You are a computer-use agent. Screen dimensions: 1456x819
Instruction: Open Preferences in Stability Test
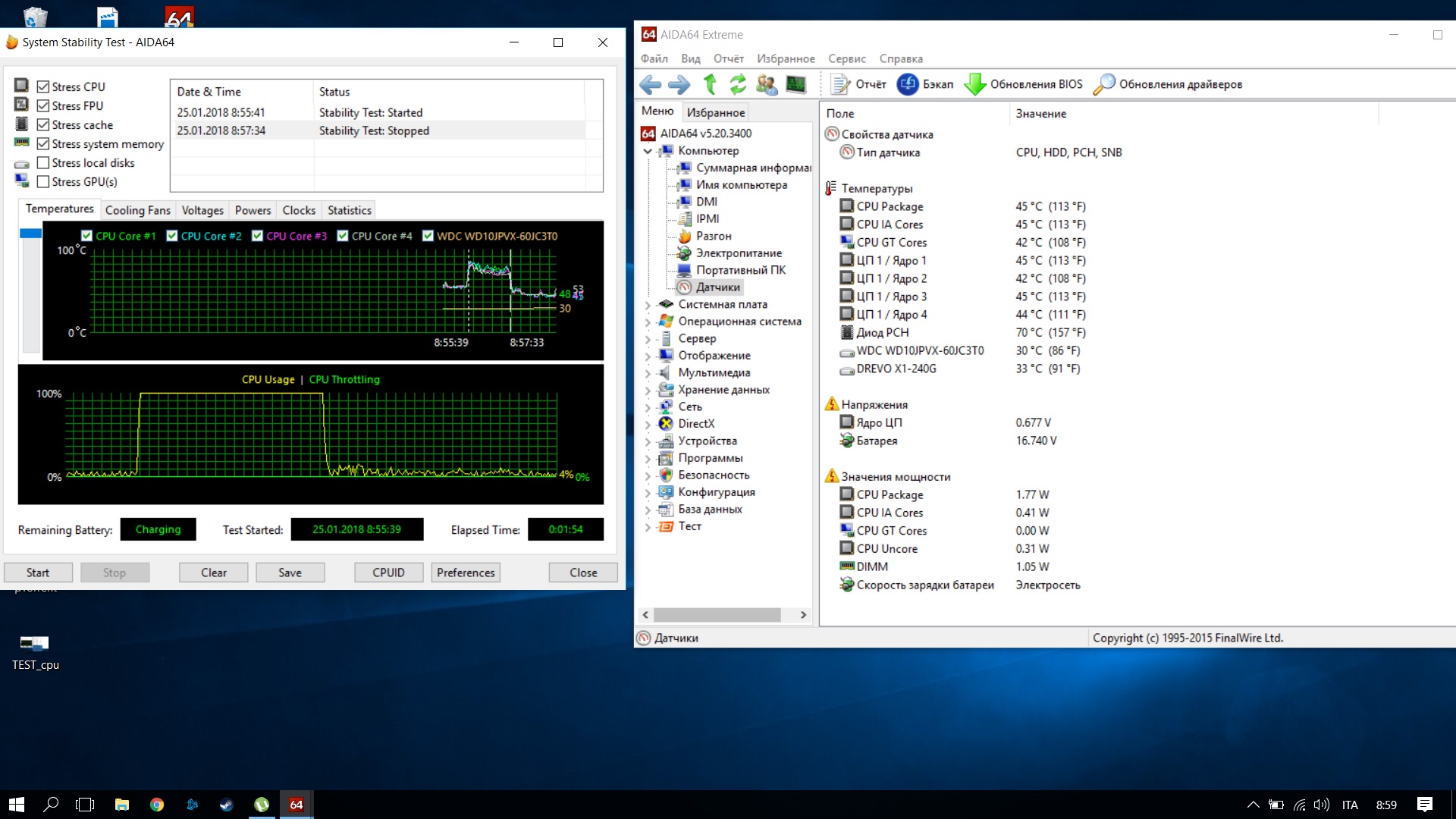pyautogui.click(x=466, y=573)
